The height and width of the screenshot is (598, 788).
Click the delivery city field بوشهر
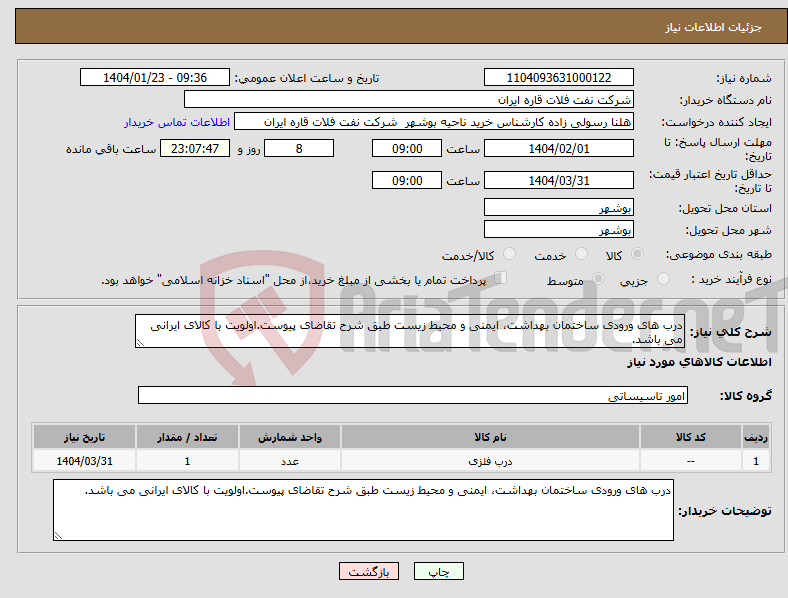[x=558, y=229]
